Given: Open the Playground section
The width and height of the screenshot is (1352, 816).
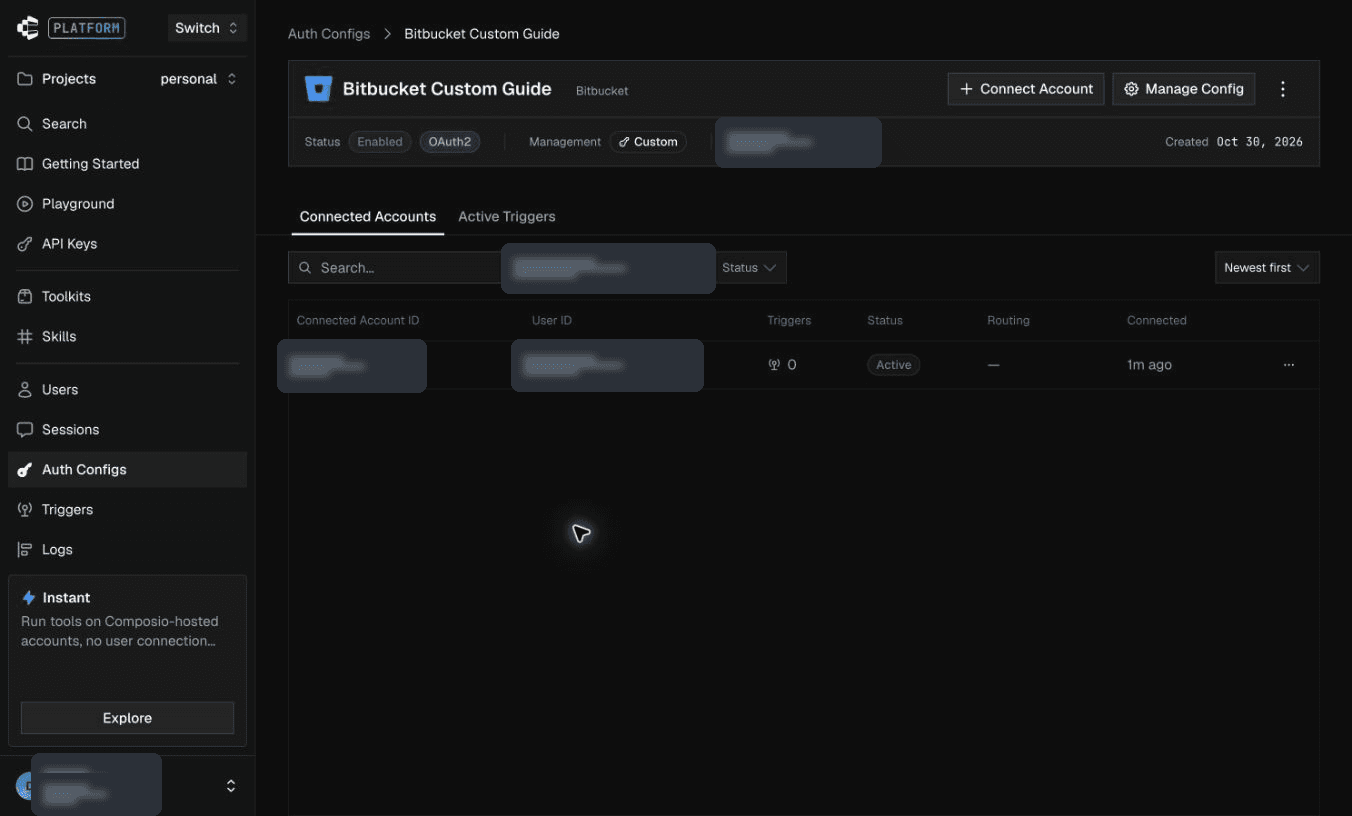Looking at the screenshot, I should tap(128, 204).
